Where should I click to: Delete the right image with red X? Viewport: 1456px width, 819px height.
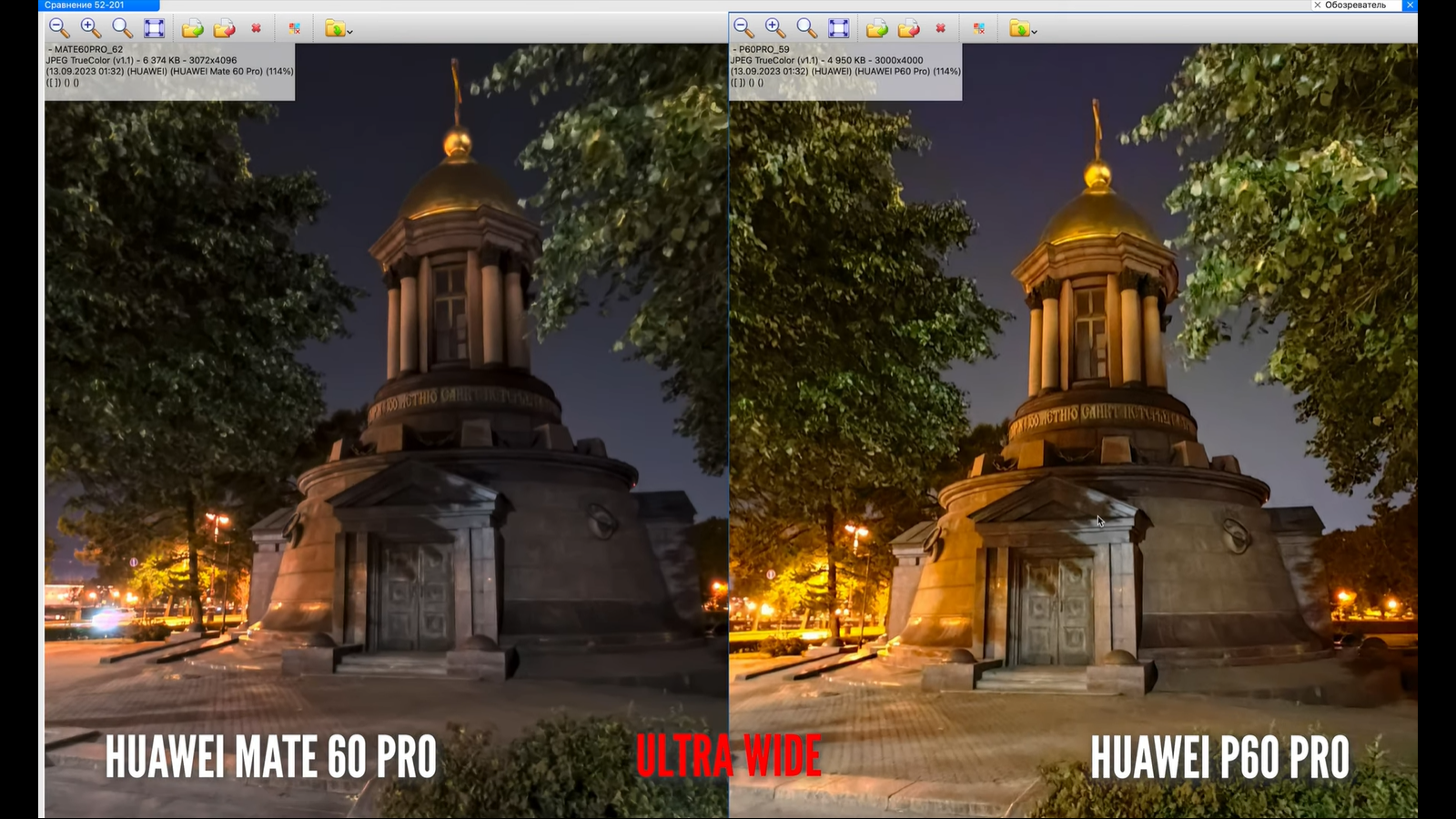point(941,28)
